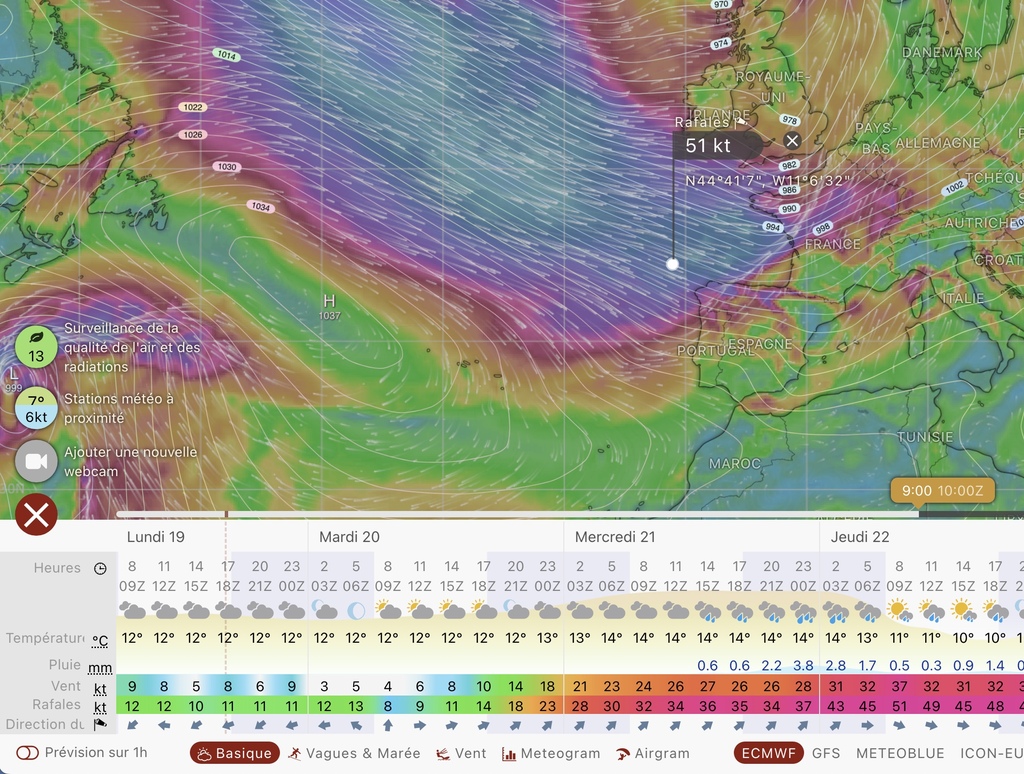Click the 1026 isobar pressure label

click(x=193, y=135)
